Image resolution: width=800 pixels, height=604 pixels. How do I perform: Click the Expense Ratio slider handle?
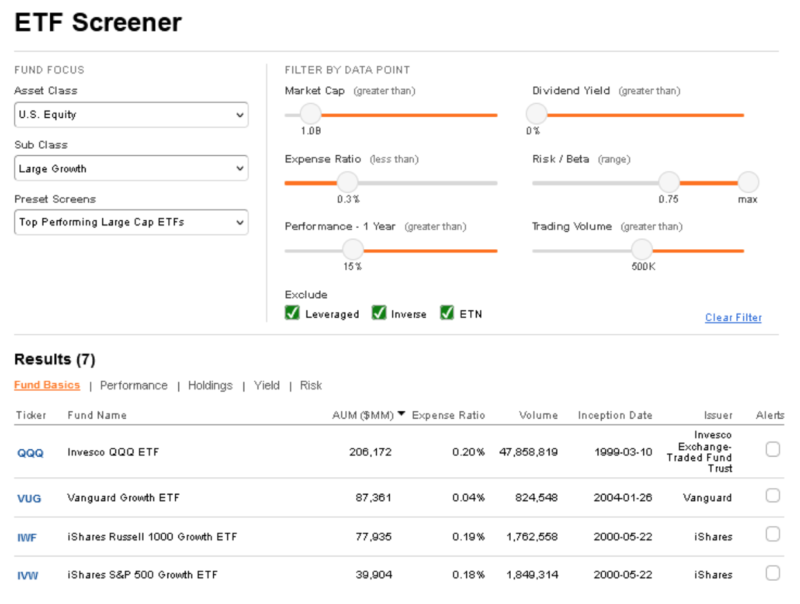pos(347,182)
